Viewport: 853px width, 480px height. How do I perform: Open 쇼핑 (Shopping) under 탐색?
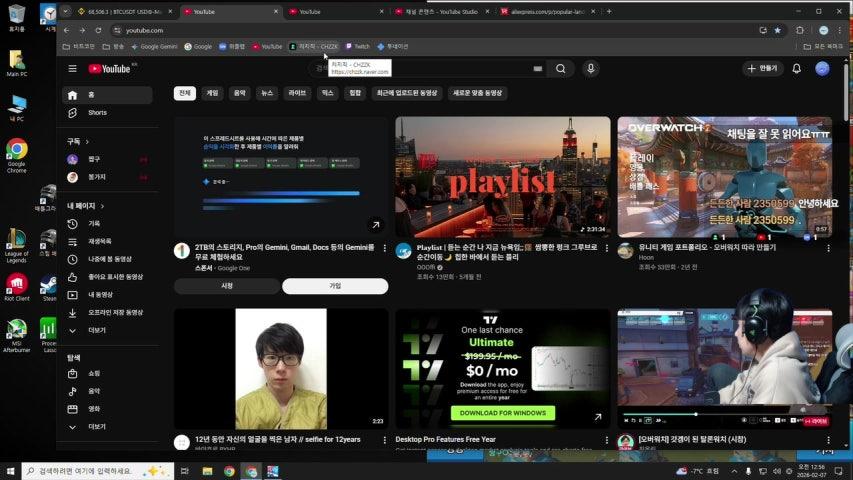(x=94, y=373)
